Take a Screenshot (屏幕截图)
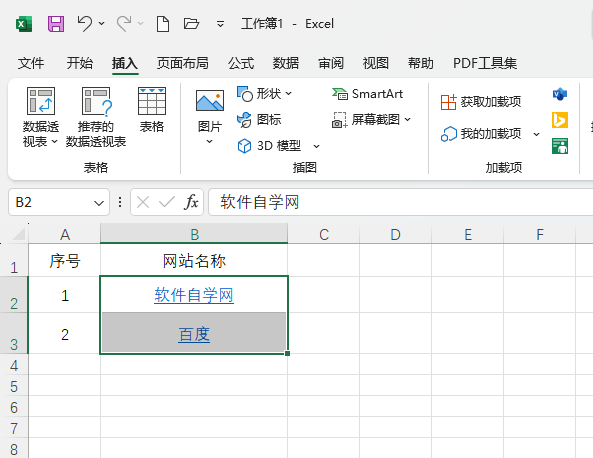The height and width of the screenshot is (458, 593). click(371, 120)
